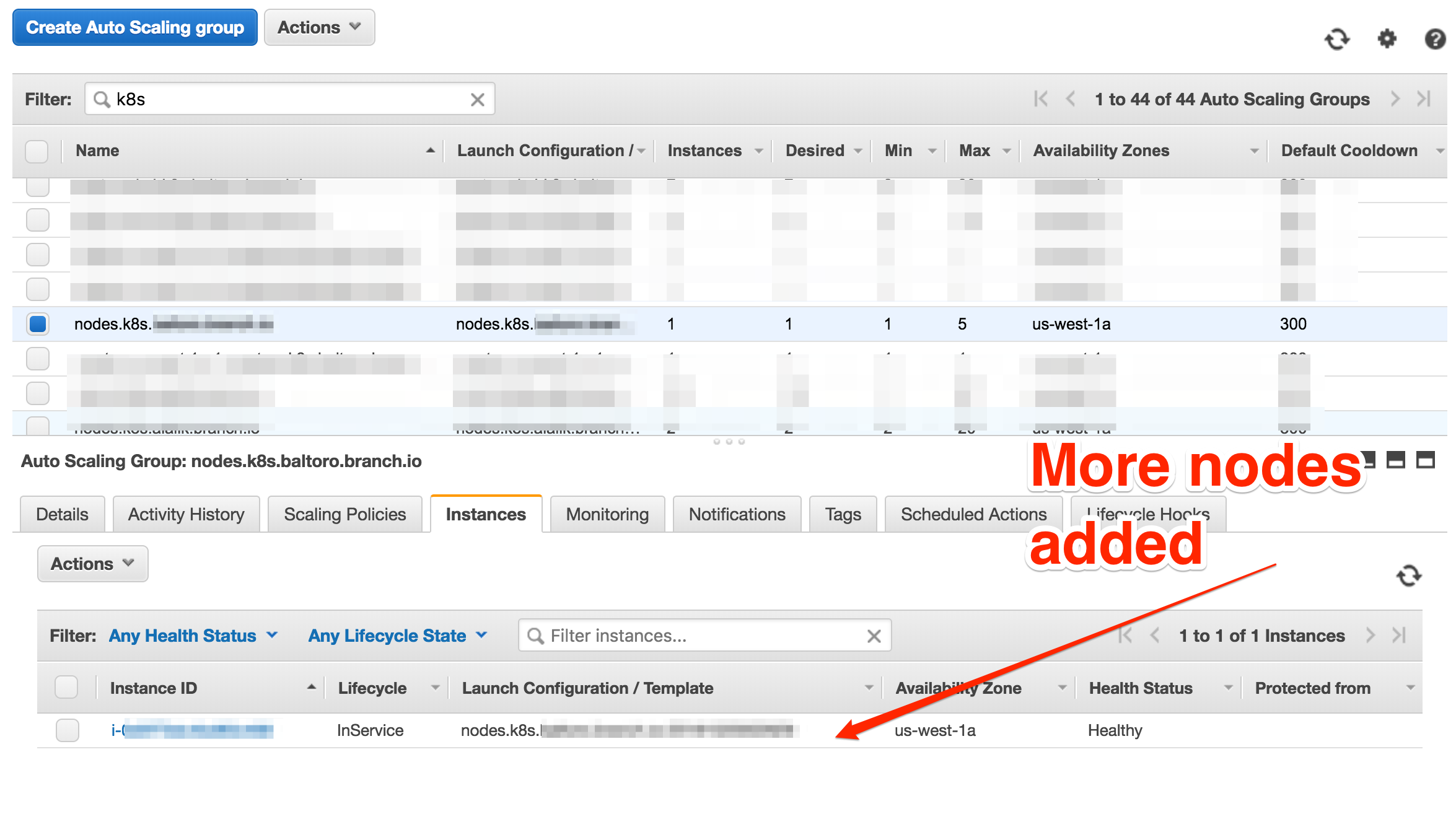Clear the k8s filter text

point(477,100)
